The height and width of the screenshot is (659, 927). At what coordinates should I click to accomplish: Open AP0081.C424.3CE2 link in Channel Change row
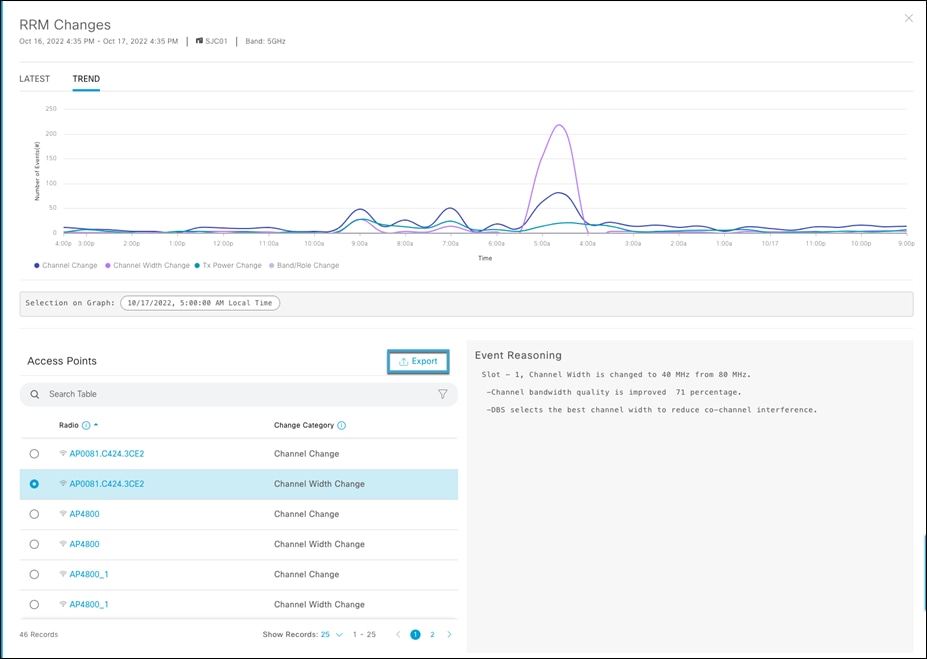(106, 454)
